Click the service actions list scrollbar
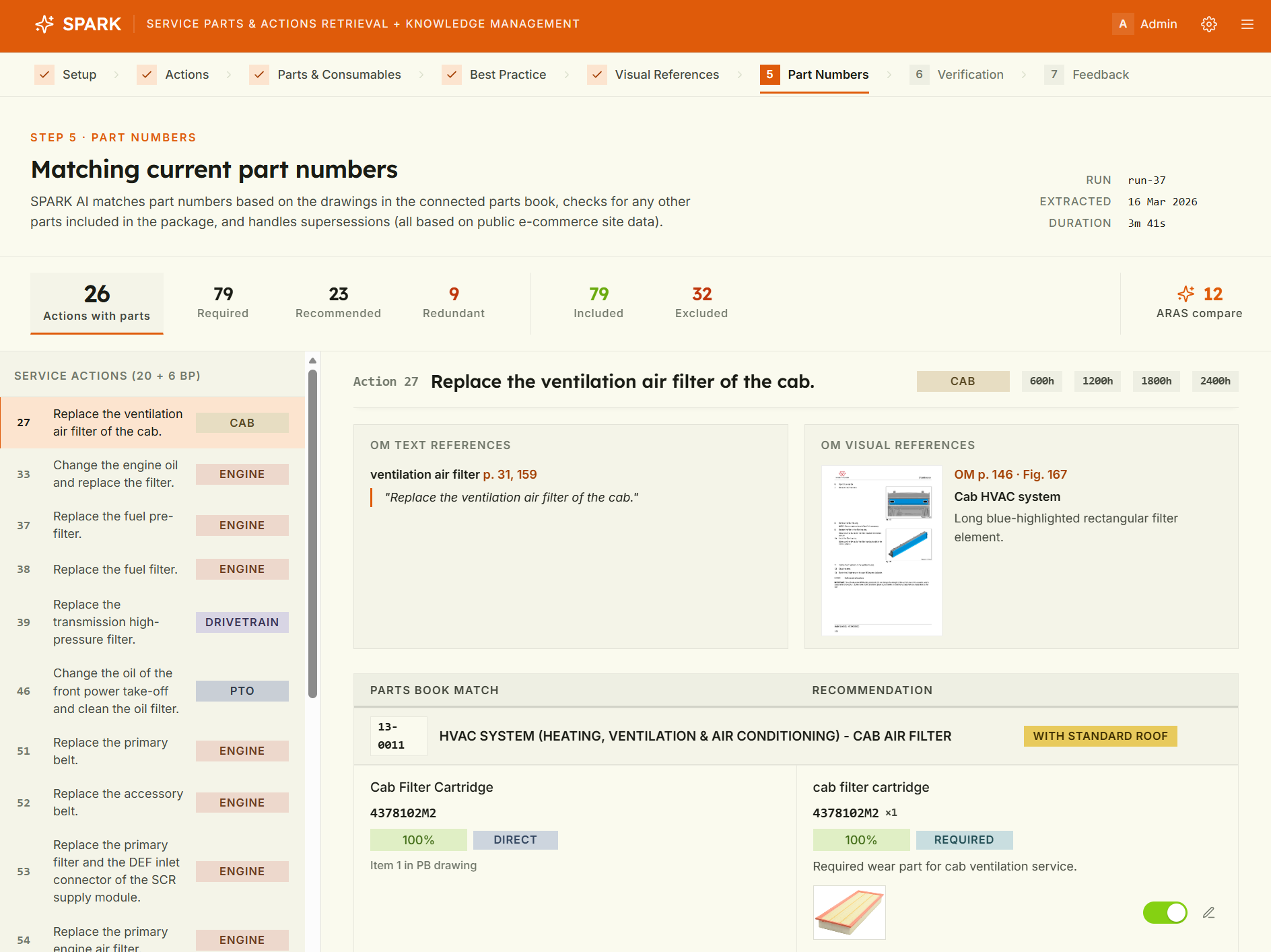 [312, 534]
